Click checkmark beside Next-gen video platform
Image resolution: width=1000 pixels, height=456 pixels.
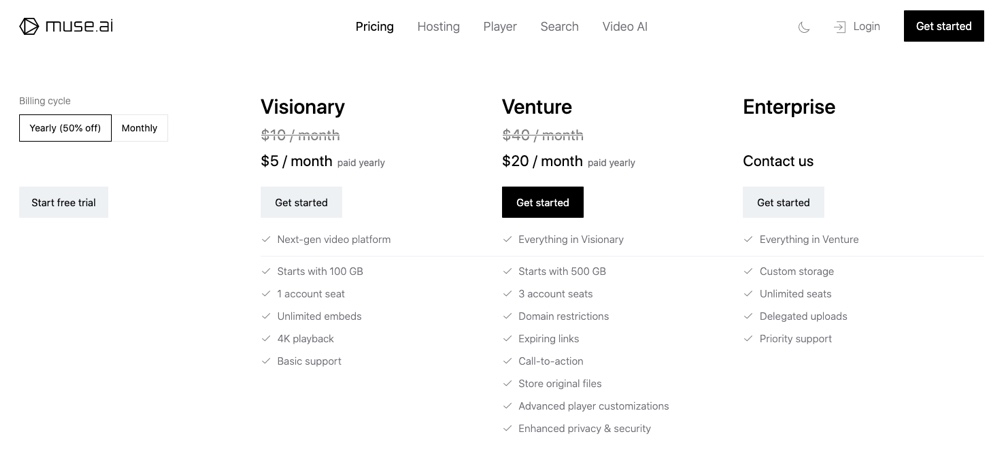point(266,239)
